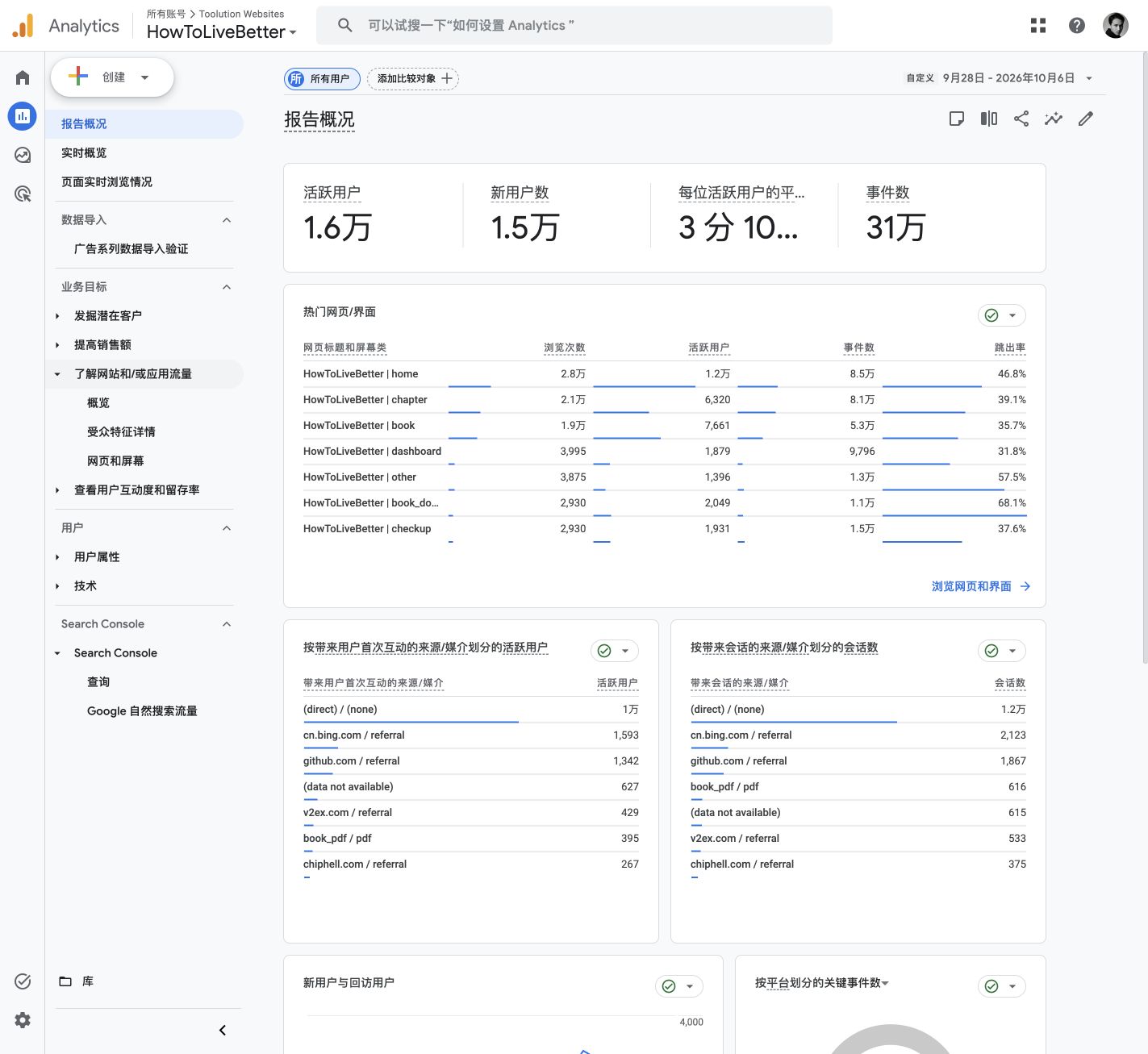The image size is (1148, 1054).
Task: Open dropdown on 按平台划分的关键事件数 title
Action: click(x=885, y=983)
